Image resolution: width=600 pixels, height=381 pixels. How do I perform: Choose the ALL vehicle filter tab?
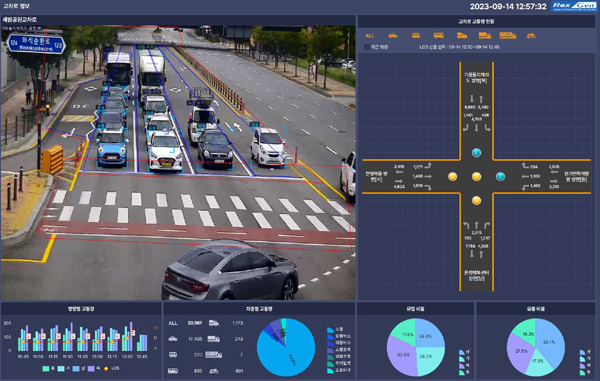point(370,36)
